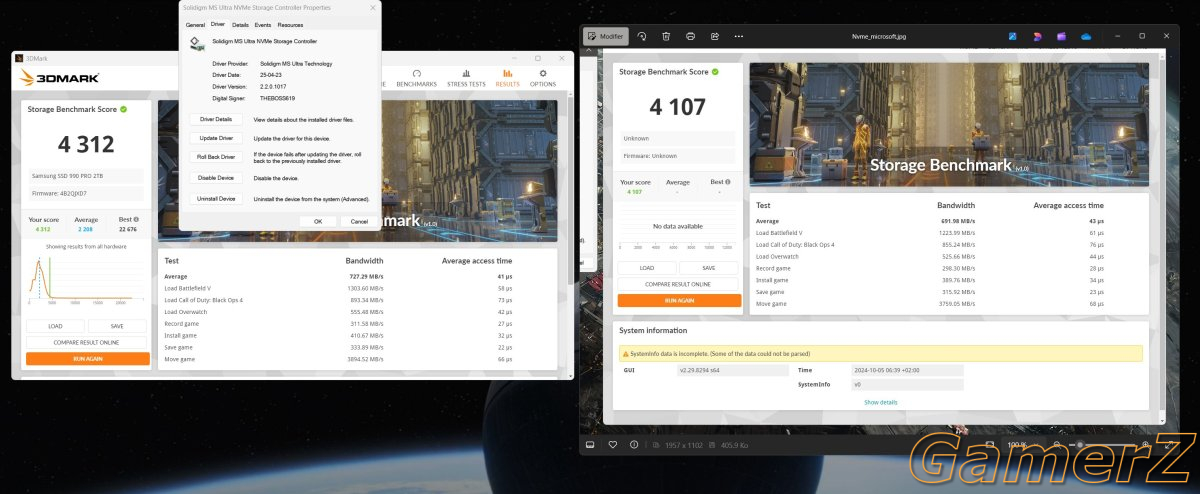
Task: Delete the image with trash icon
Action: click(666, 36)
